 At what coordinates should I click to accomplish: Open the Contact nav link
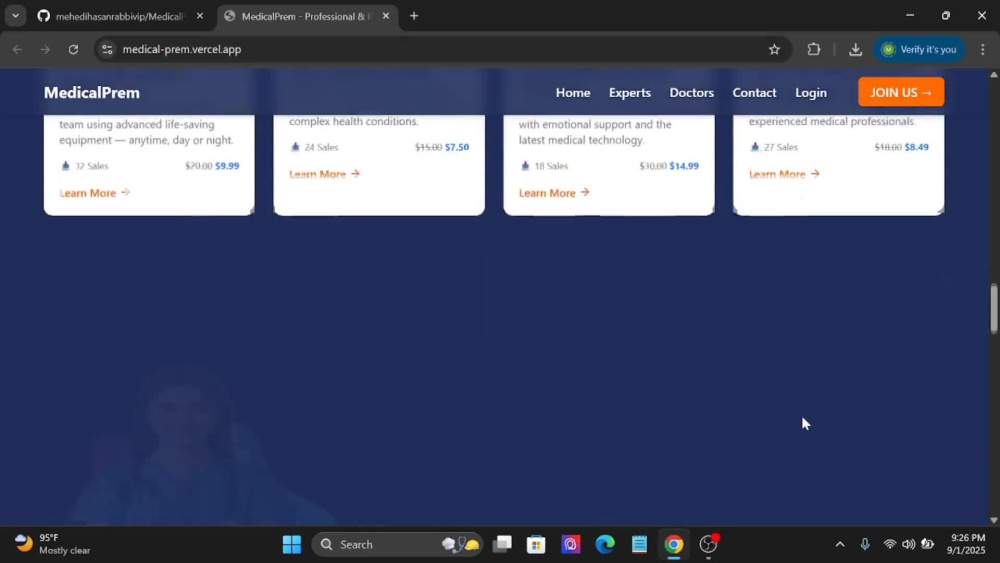point(754,92)
